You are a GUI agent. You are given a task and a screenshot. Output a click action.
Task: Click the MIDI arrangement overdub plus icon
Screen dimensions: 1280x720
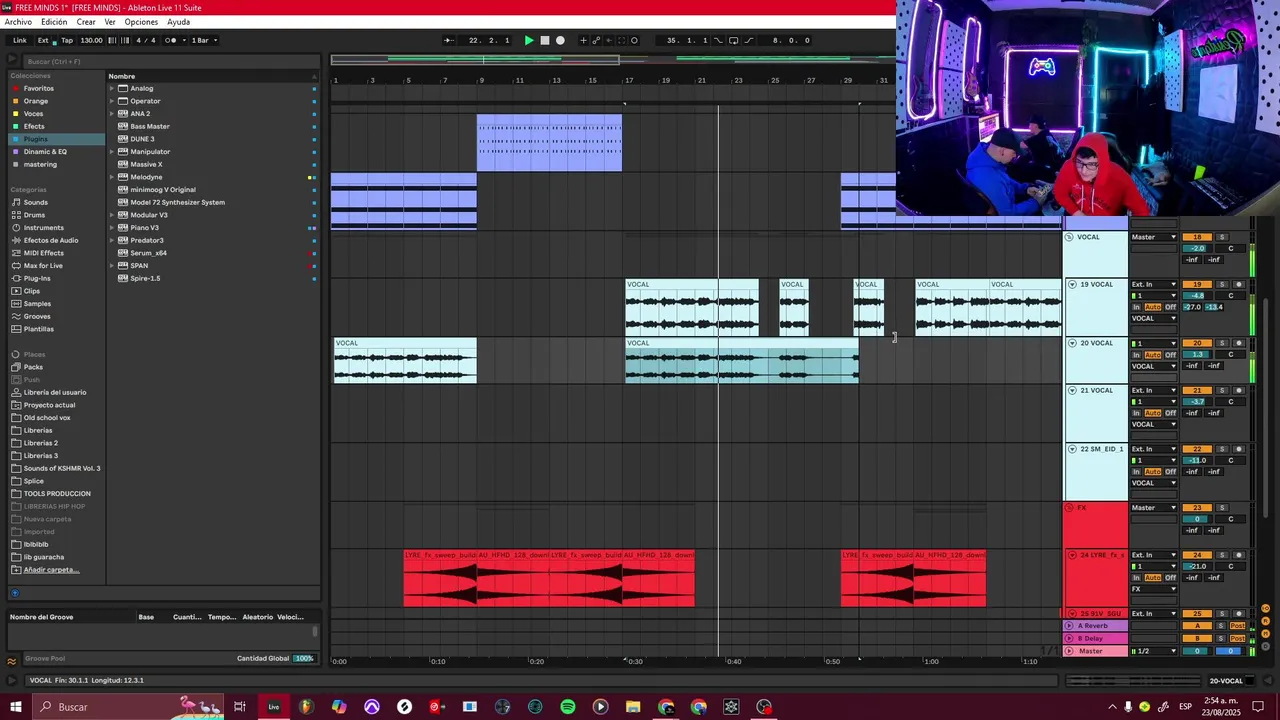[584, 40]
